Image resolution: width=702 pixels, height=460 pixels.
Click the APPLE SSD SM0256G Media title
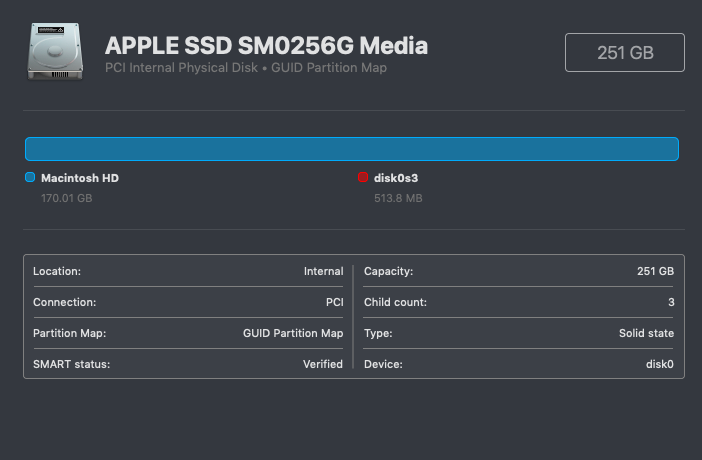[266, 46]
